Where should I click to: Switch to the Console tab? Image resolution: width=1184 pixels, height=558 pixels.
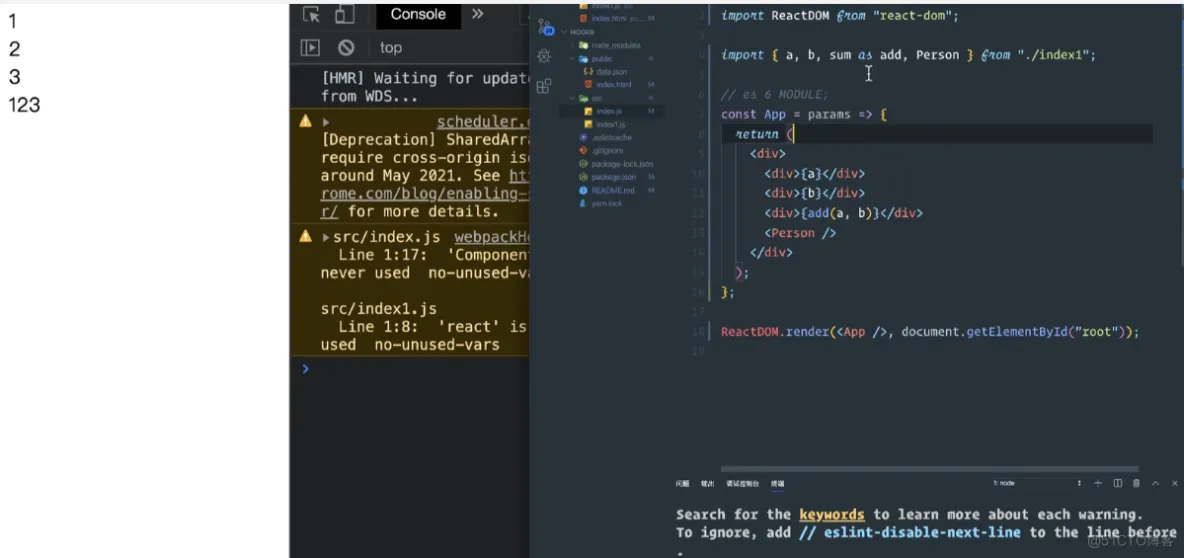[x=418, y=14]
